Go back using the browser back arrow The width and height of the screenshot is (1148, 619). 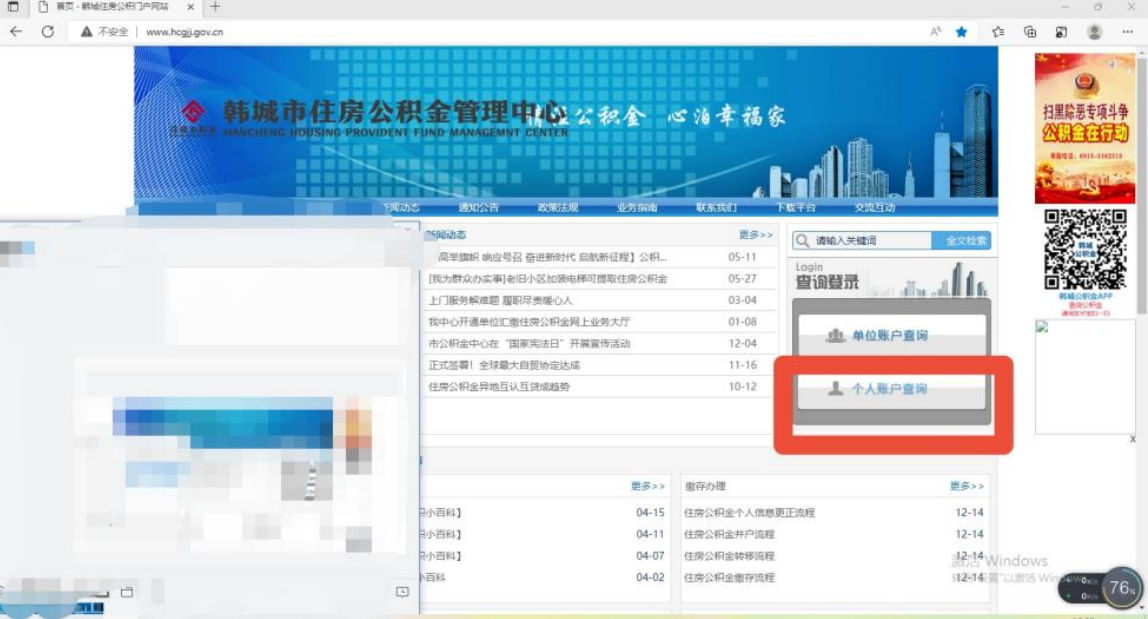coord(16,31)
